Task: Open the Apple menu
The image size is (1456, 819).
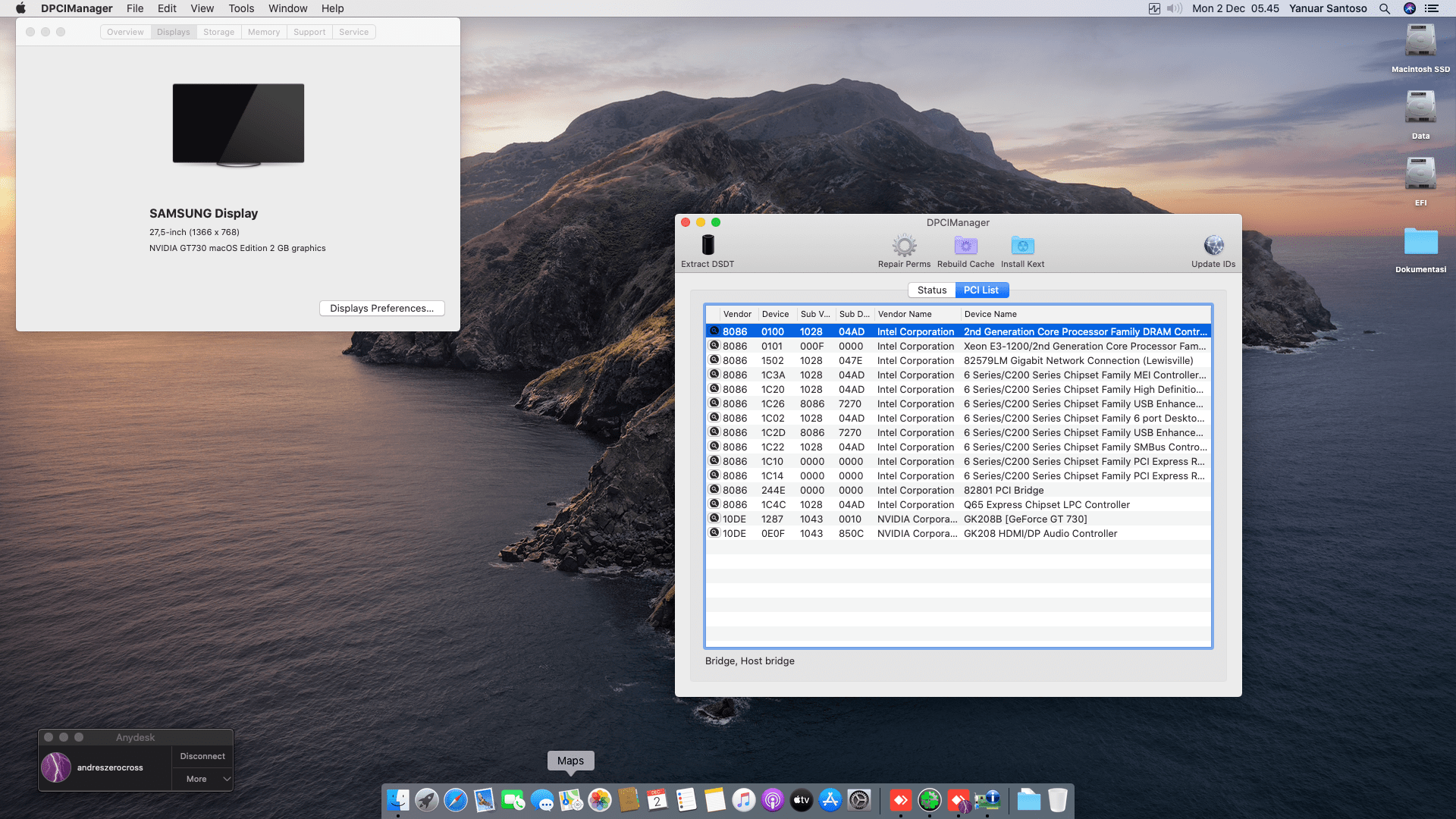Action: tap(20, 8)
